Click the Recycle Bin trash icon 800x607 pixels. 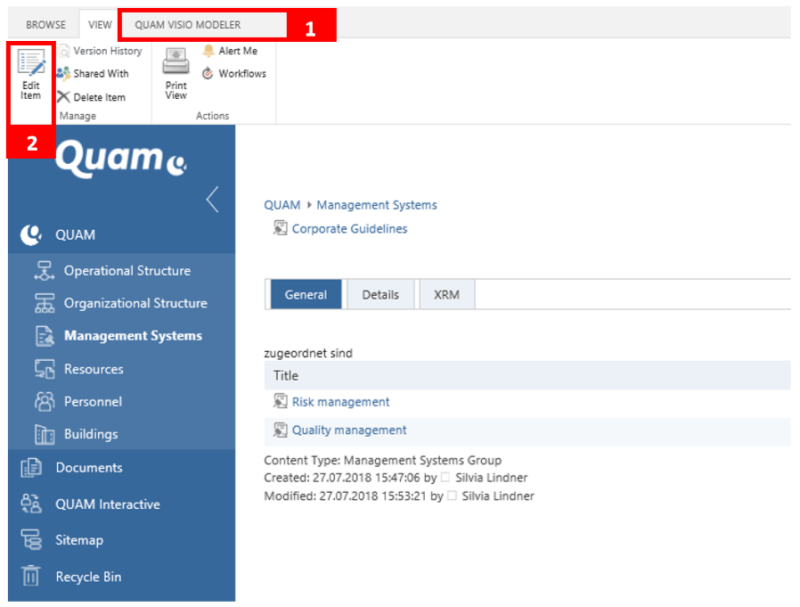point(31,576)
